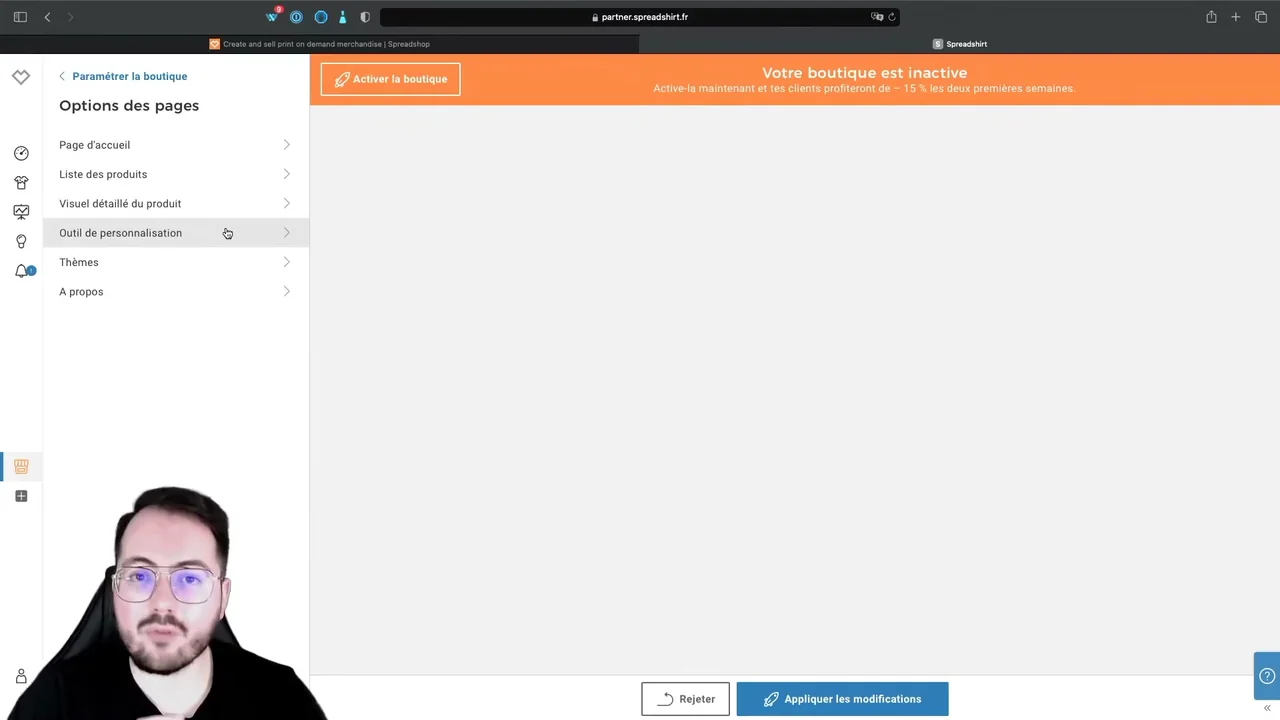This screenshot has width=1280, height=720.
Task: Click the translate icon in address bar
Action: 876,16
